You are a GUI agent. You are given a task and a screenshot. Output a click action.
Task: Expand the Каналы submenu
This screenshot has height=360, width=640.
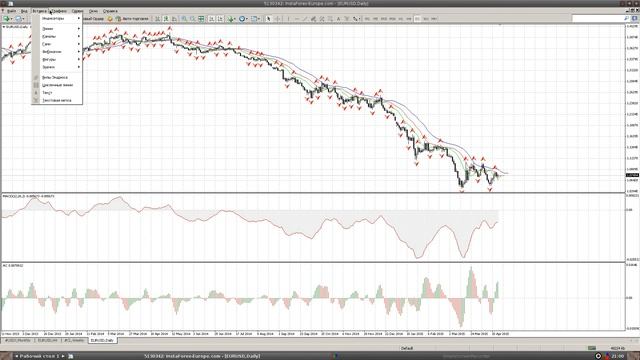point(57,36)
